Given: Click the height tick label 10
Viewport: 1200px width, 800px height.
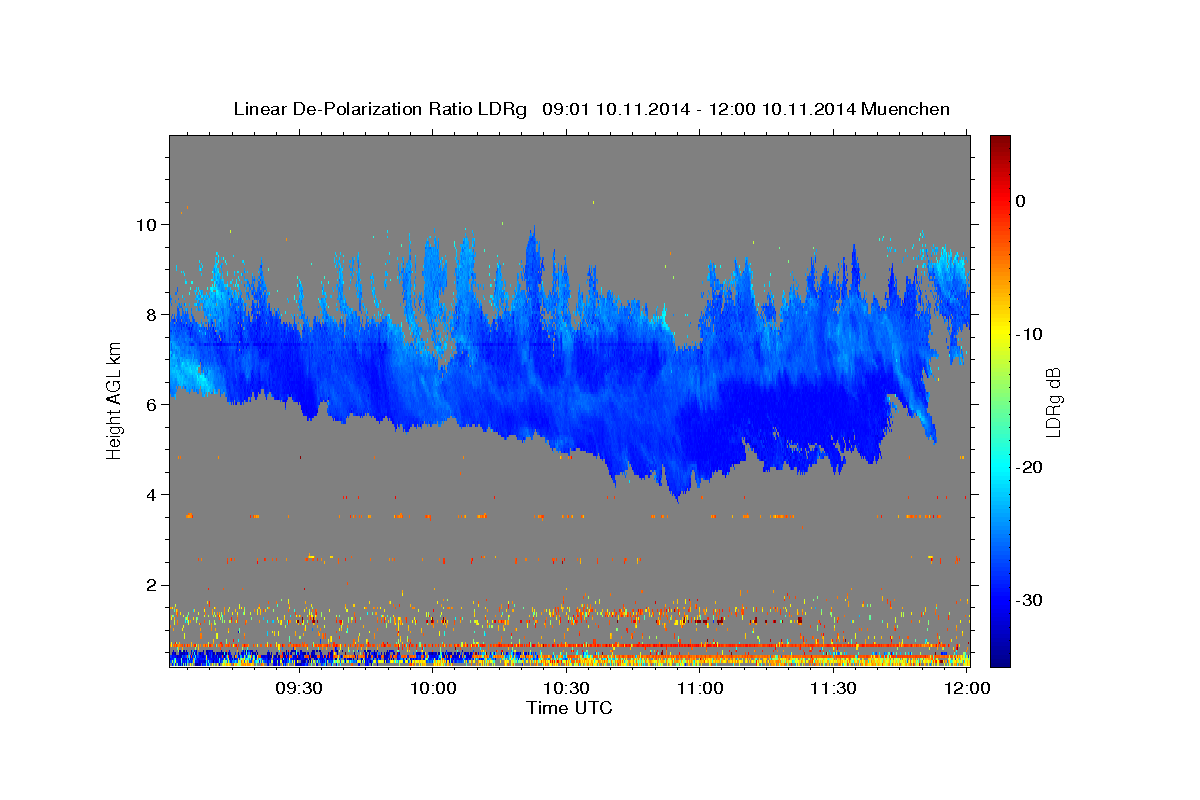Looking at the screenshot, I should coord(148,224).
